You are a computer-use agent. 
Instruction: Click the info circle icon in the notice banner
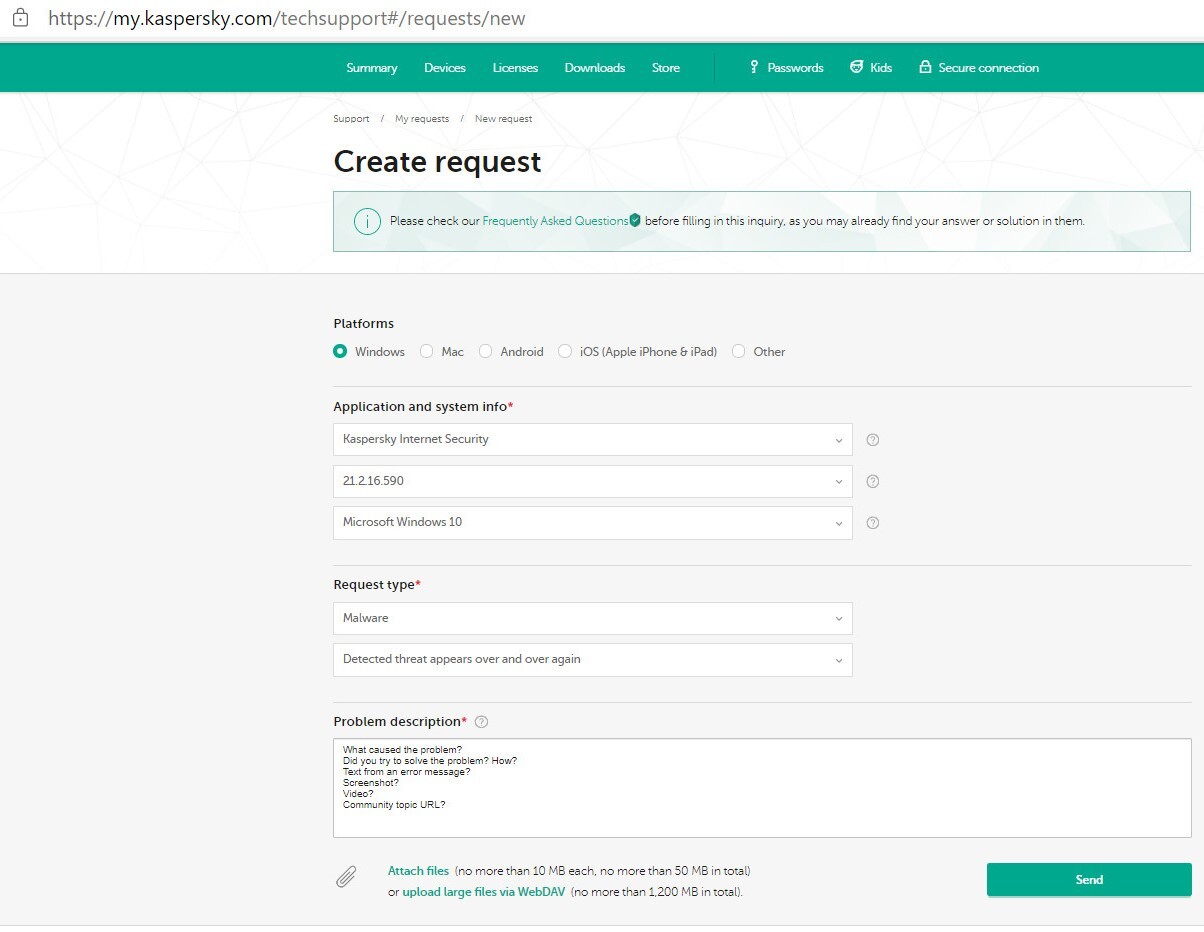tap(367, 221)
